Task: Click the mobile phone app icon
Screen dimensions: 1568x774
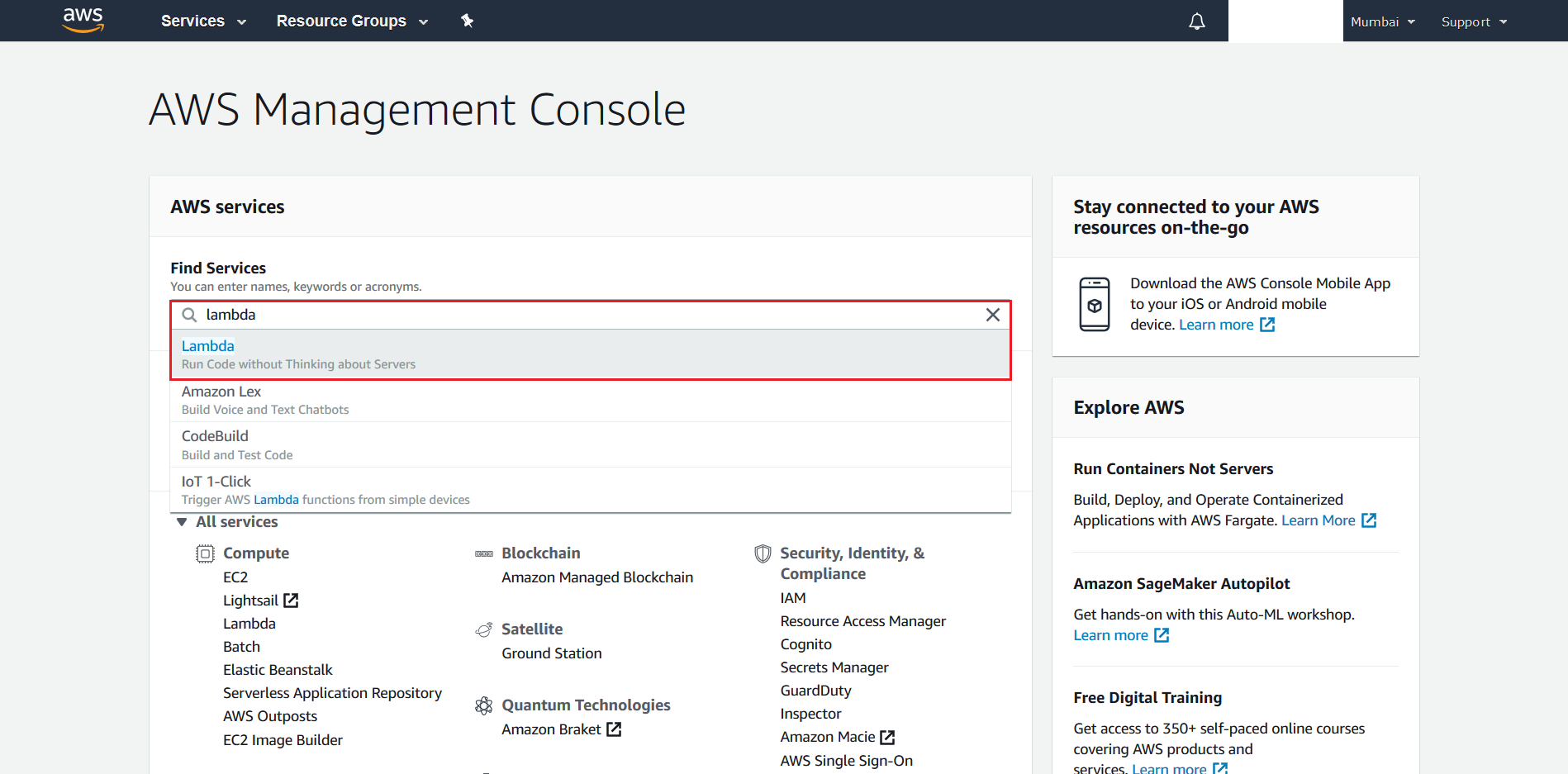Action: coord(1095,304)
